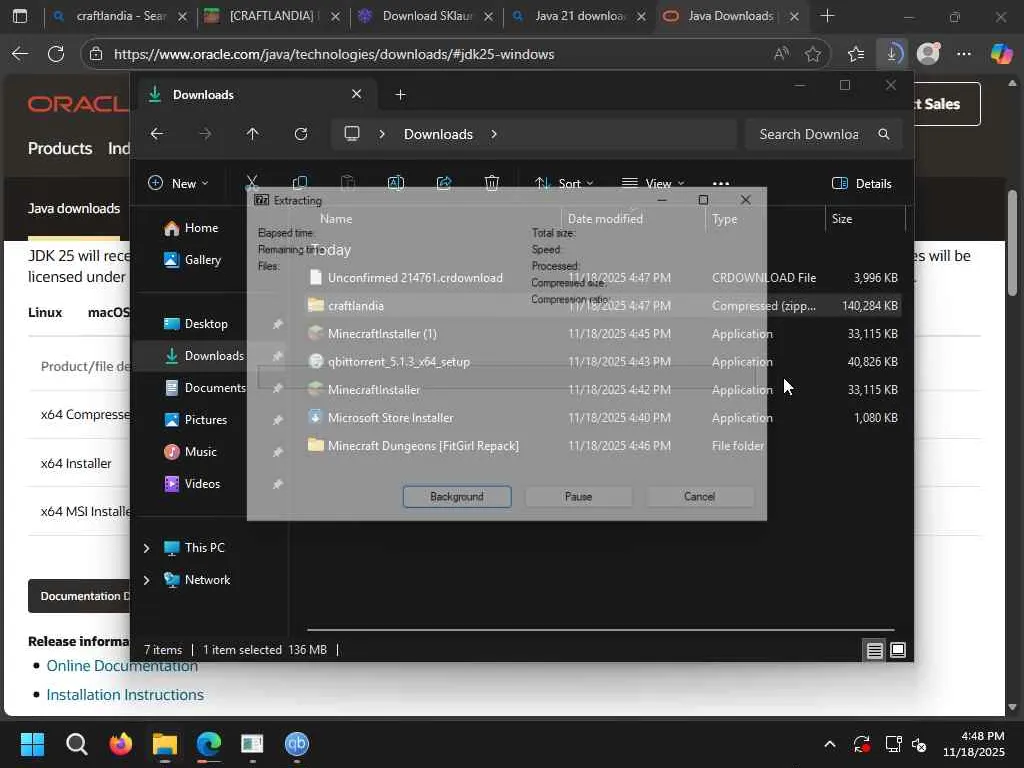The height and width of the screenshot is (768, 1024).
Task: Expand the Network tree node
Action: point(146,580)
